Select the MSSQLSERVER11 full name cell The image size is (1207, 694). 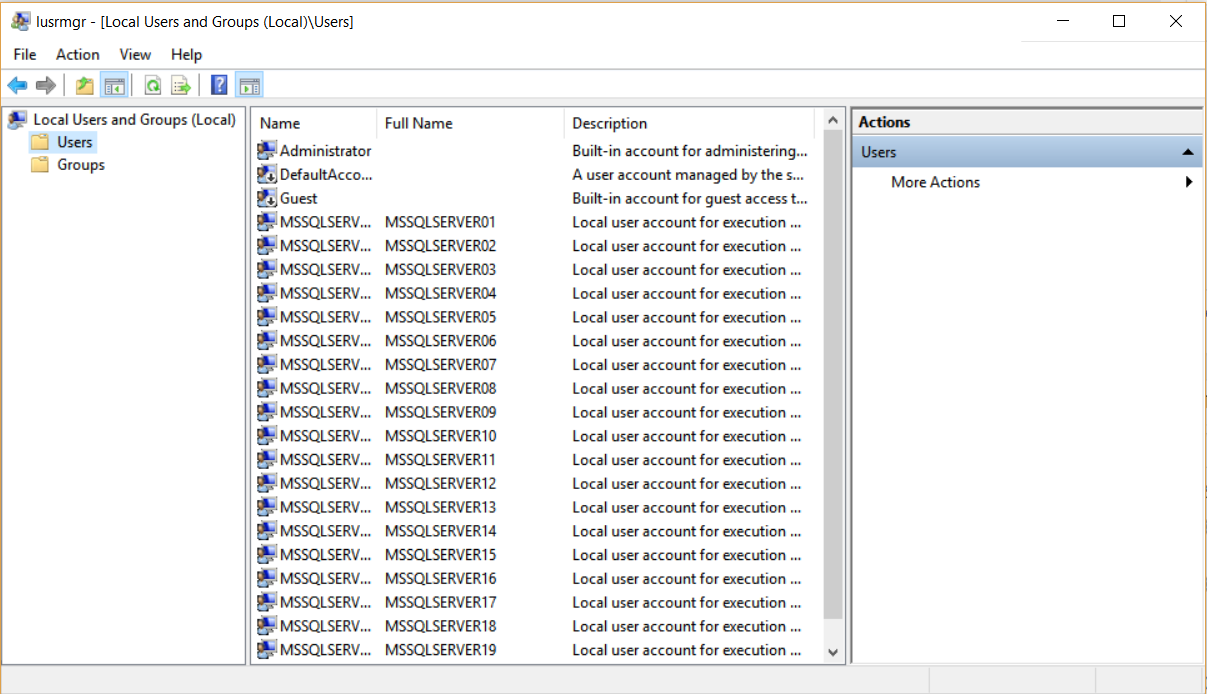[440, 460]
